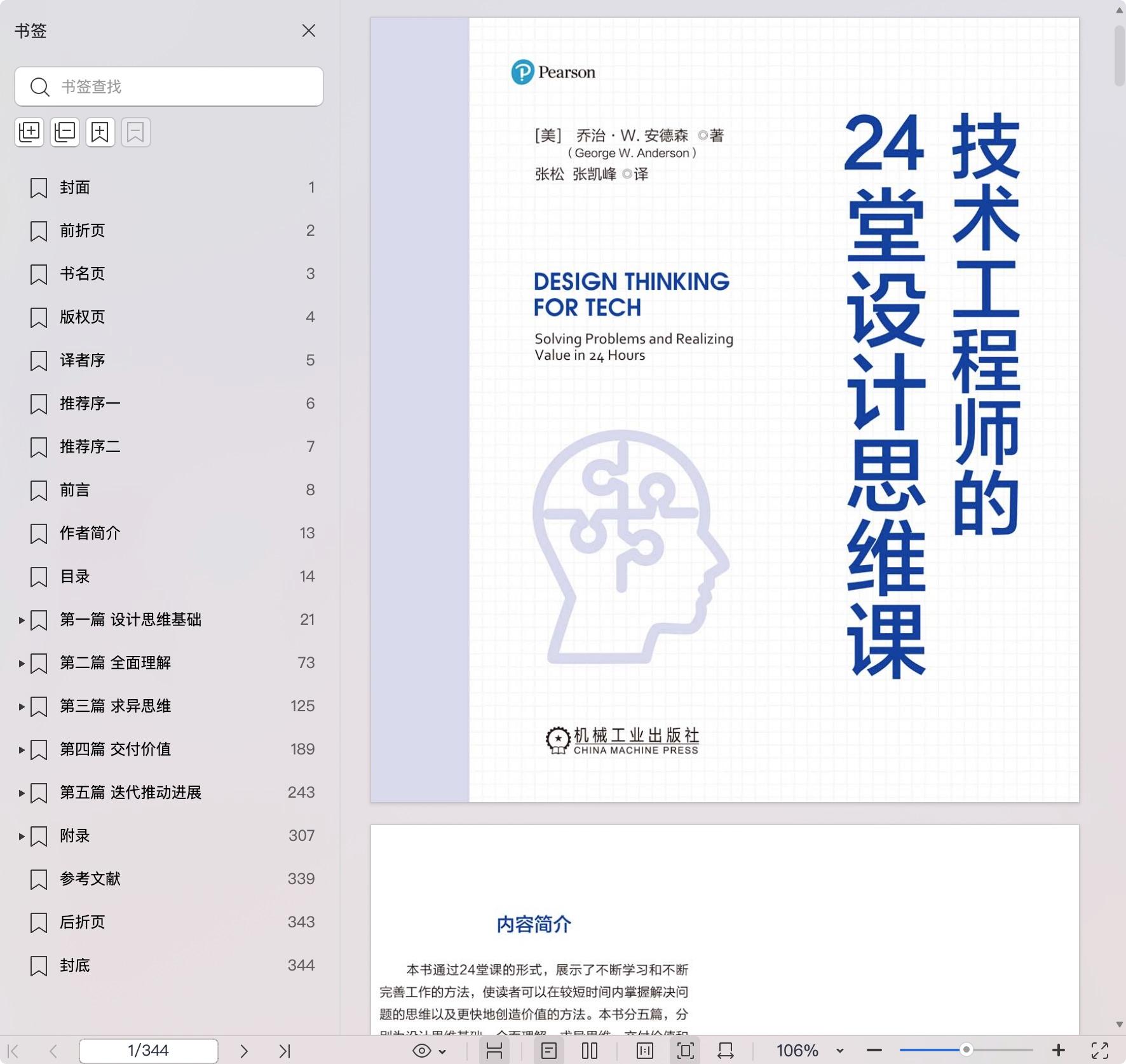
Task: Go to the next page arrow
Action: point(244,1051)
